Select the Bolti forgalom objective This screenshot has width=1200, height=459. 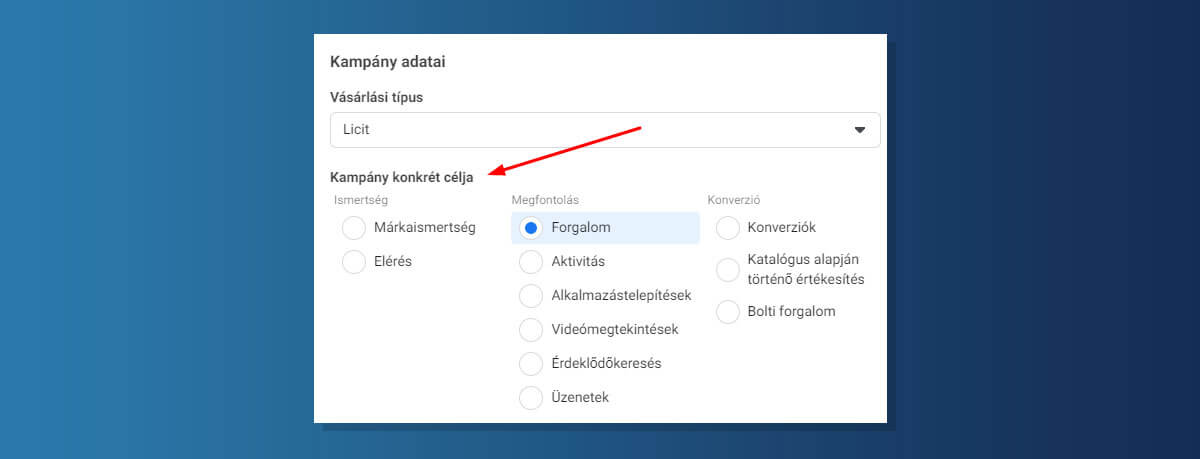click(728, 312)
